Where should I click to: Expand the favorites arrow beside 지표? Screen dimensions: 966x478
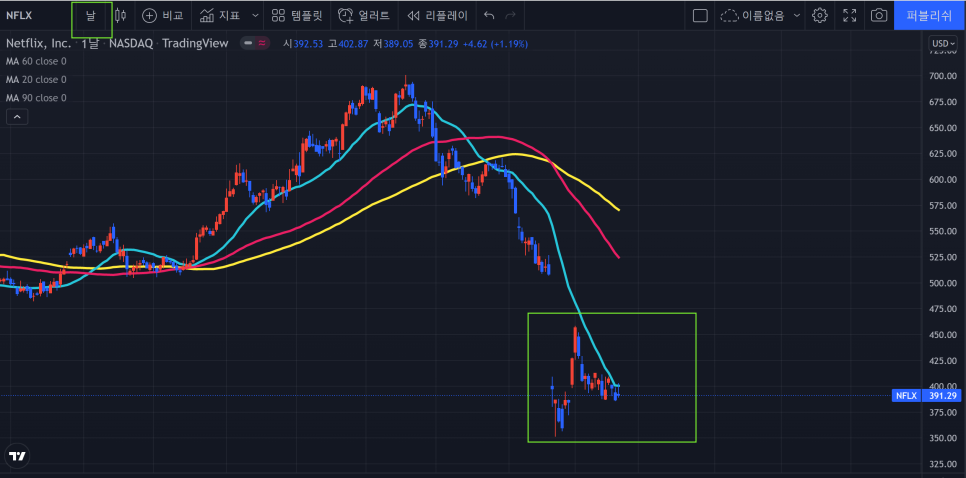click(255, 16)
